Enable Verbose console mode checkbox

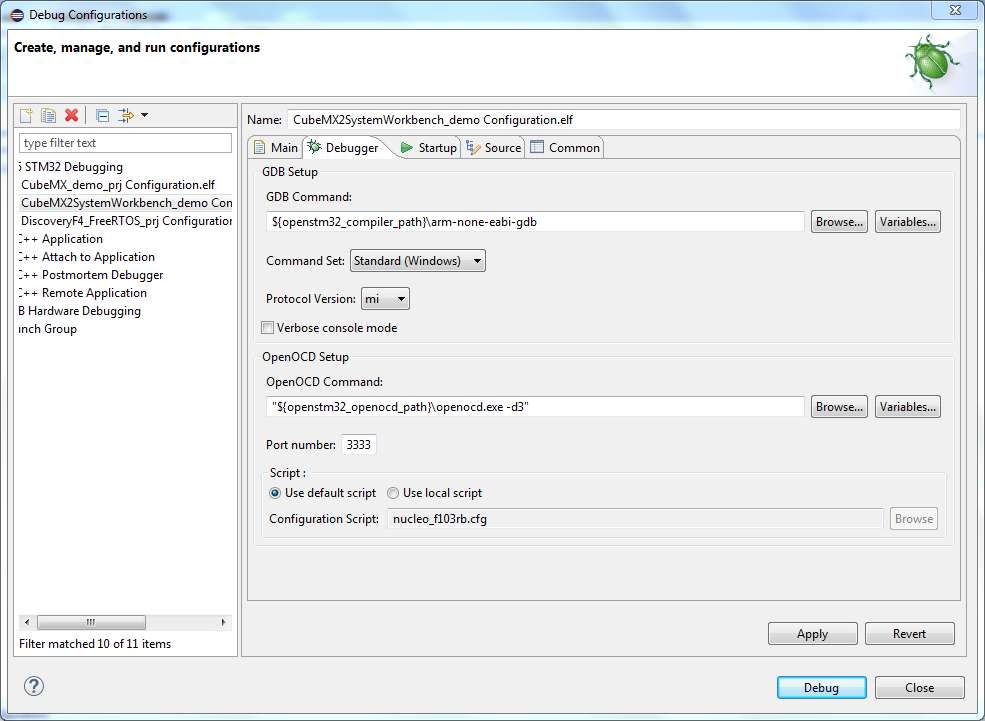[x=267, y=328]
